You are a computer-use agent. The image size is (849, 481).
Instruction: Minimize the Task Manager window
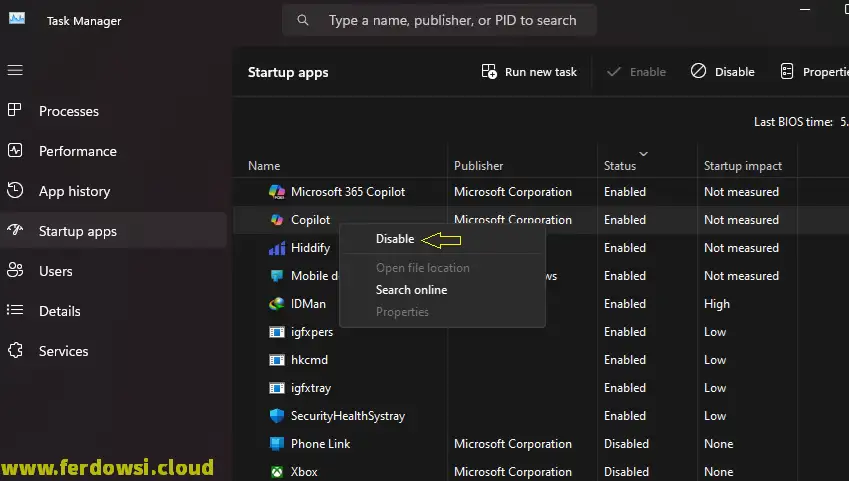click(805, 10)
